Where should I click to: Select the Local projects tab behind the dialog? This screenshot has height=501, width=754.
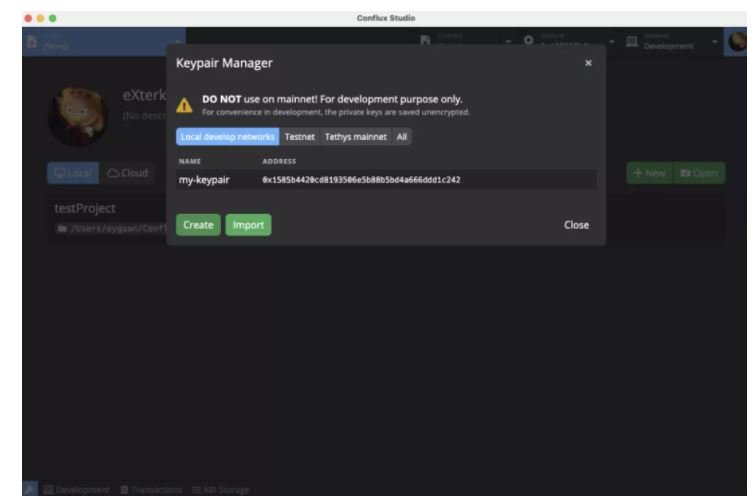73,173
